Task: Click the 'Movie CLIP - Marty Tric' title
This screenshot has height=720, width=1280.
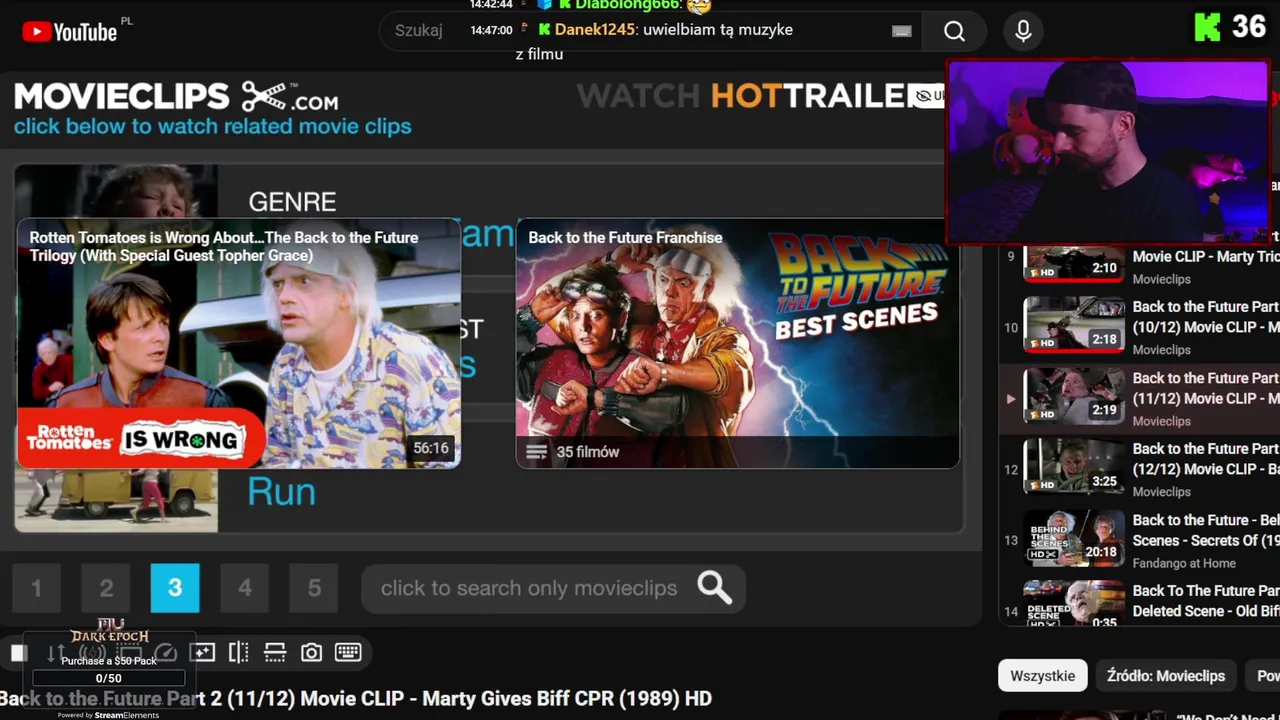Action: [1206, 257]
